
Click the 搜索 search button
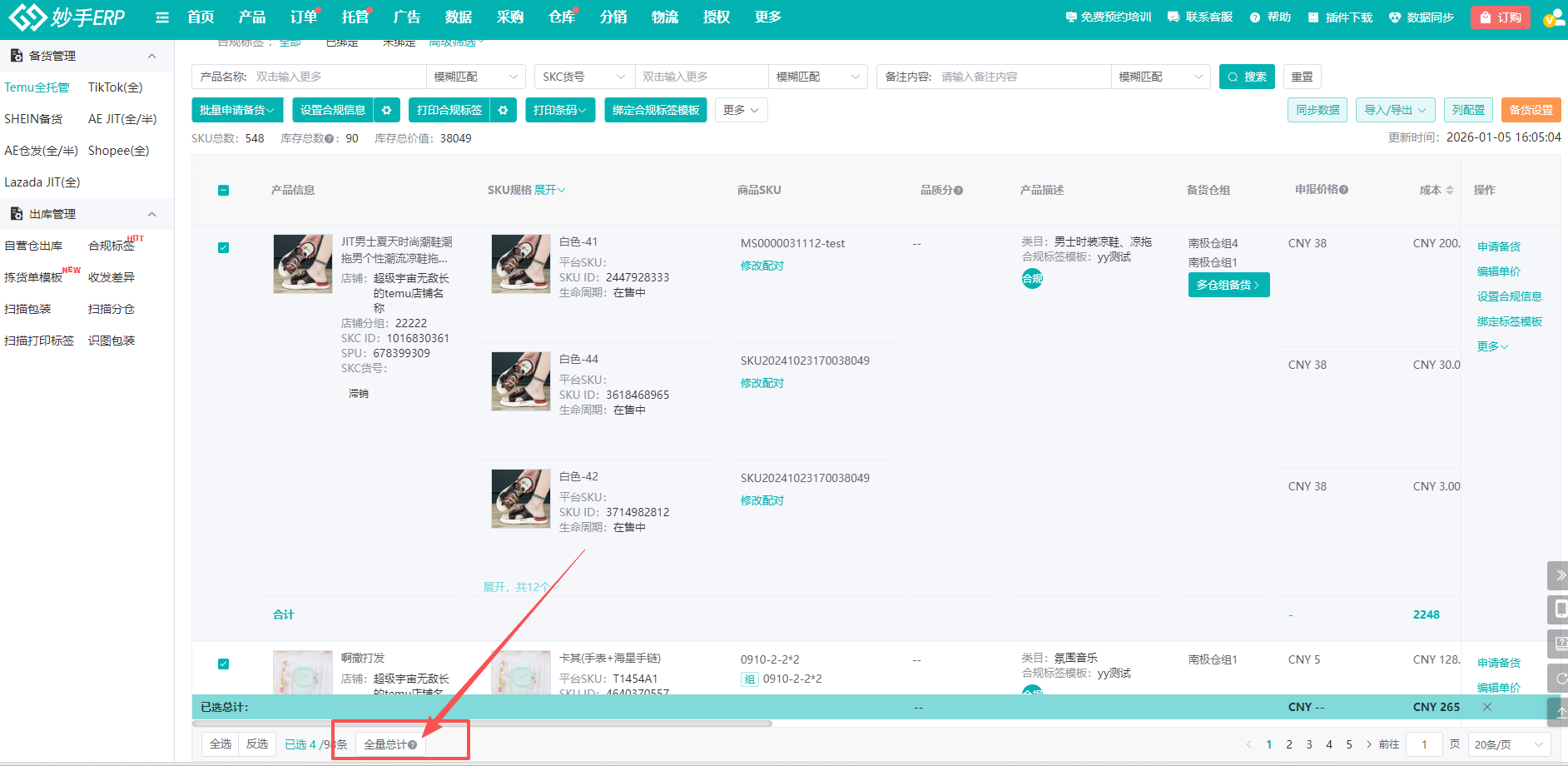(x=1247, y=77)
